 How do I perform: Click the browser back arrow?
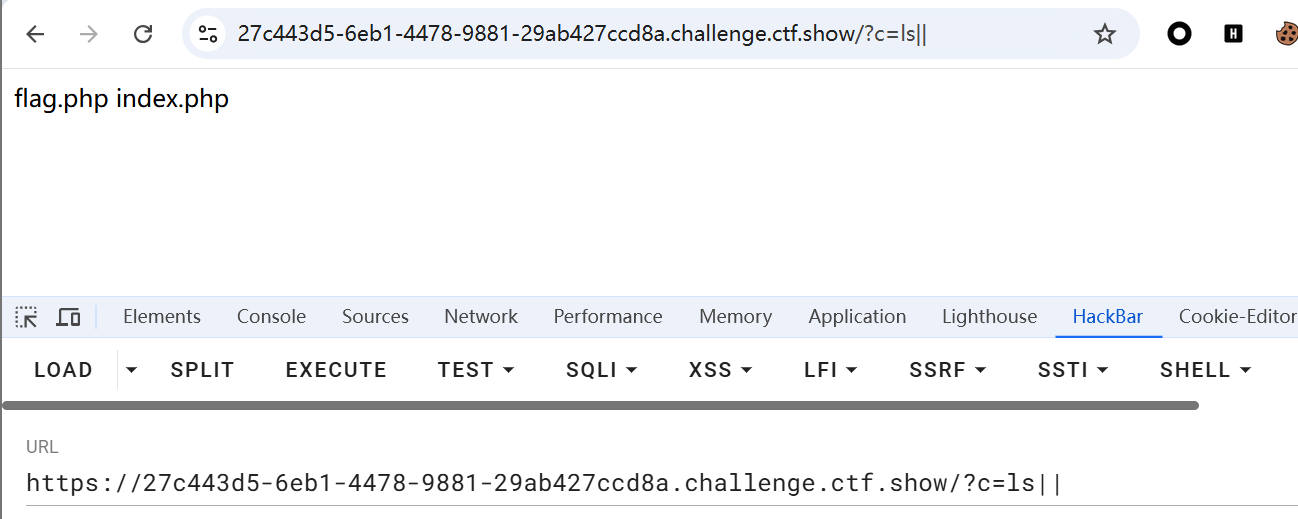pyautogui.click(x=36, y=34)
